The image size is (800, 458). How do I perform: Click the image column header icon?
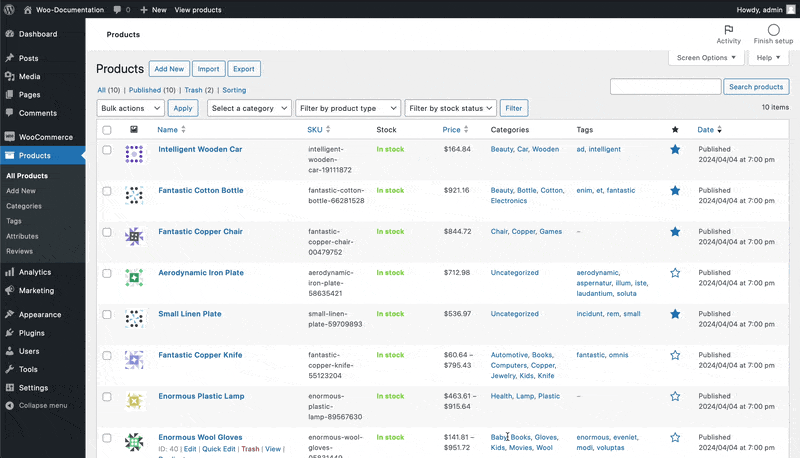click(134, 130)
